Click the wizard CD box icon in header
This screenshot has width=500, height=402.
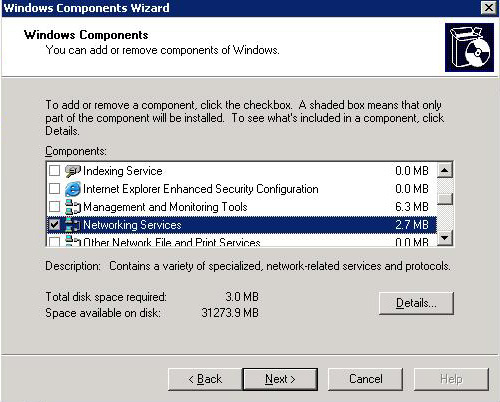[x=469, y=47]
